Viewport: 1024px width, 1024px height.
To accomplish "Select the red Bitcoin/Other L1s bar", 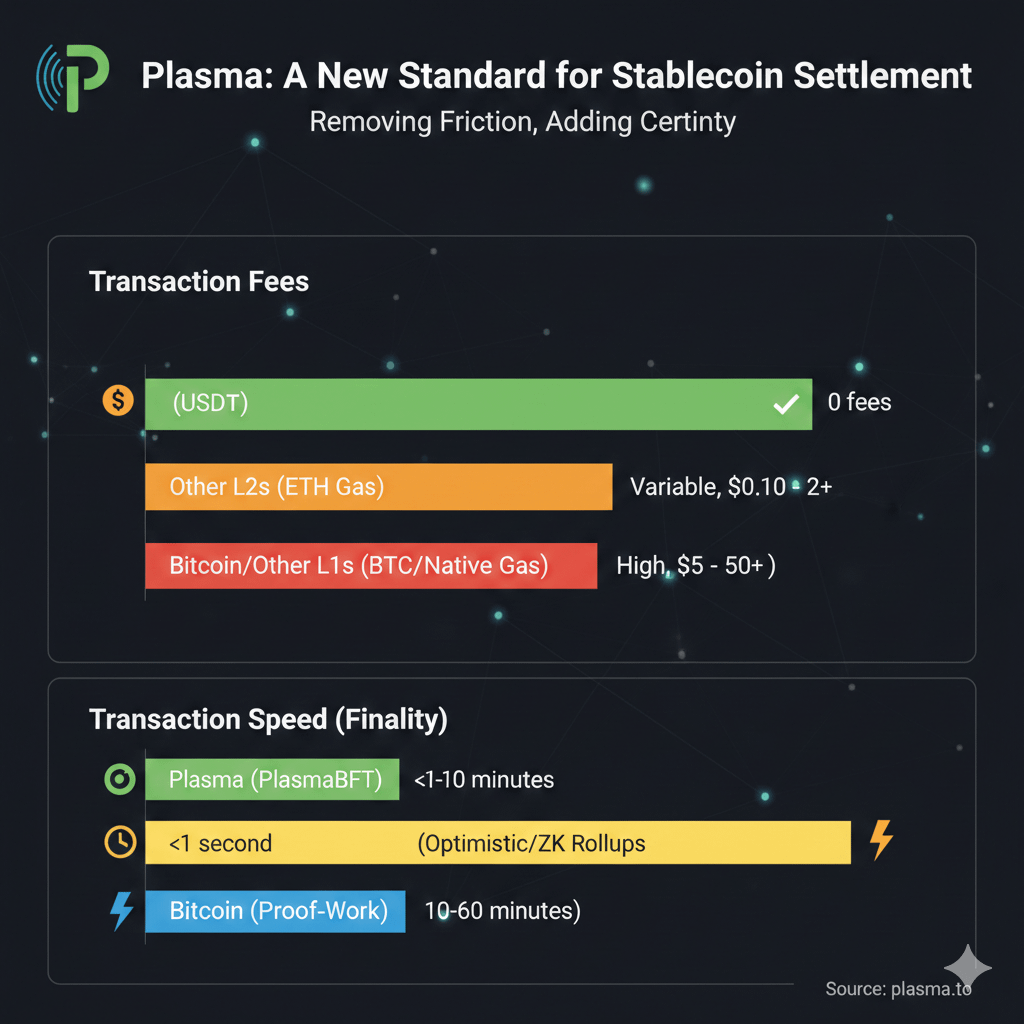I will coord(371,566).
